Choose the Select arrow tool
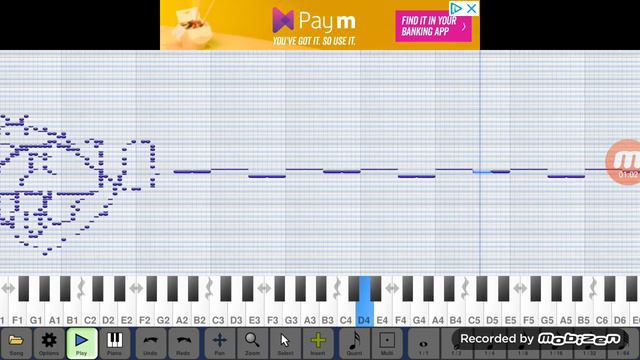 [x=285, y=343]
